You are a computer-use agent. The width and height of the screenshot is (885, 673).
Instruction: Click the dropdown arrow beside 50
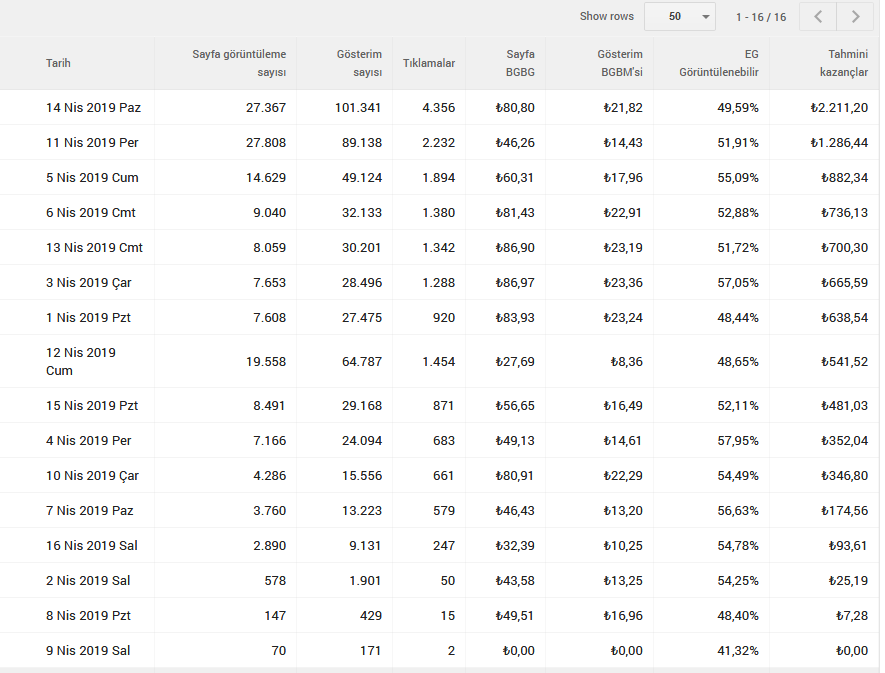706,17
